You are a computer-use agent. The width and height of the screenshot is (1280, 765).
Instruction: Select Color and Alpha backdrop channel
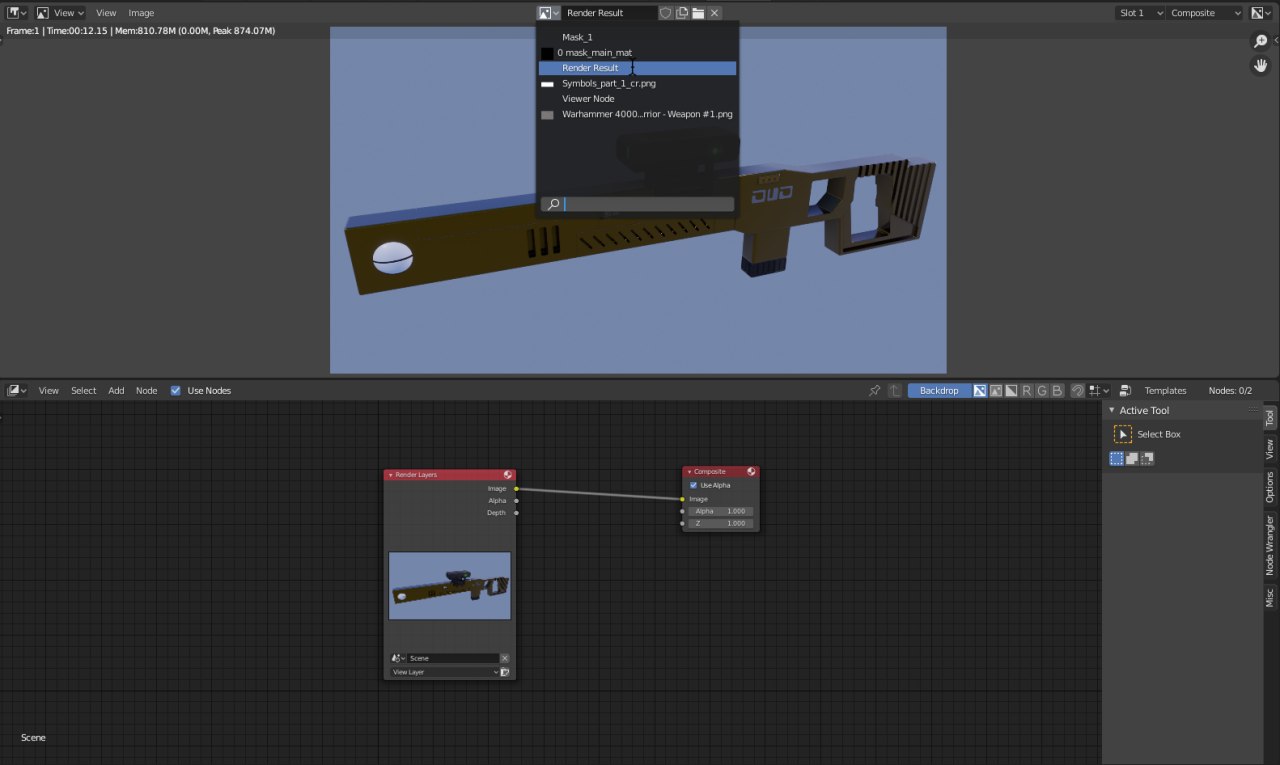point(980,391)
